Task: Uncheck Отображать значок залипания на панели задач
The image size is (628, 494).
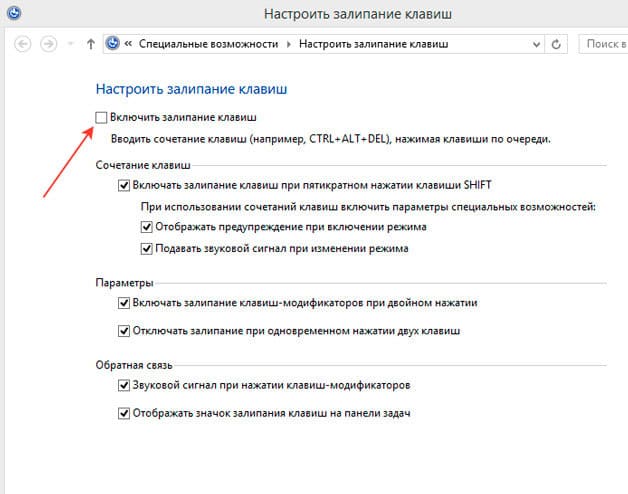Action: 124,412
